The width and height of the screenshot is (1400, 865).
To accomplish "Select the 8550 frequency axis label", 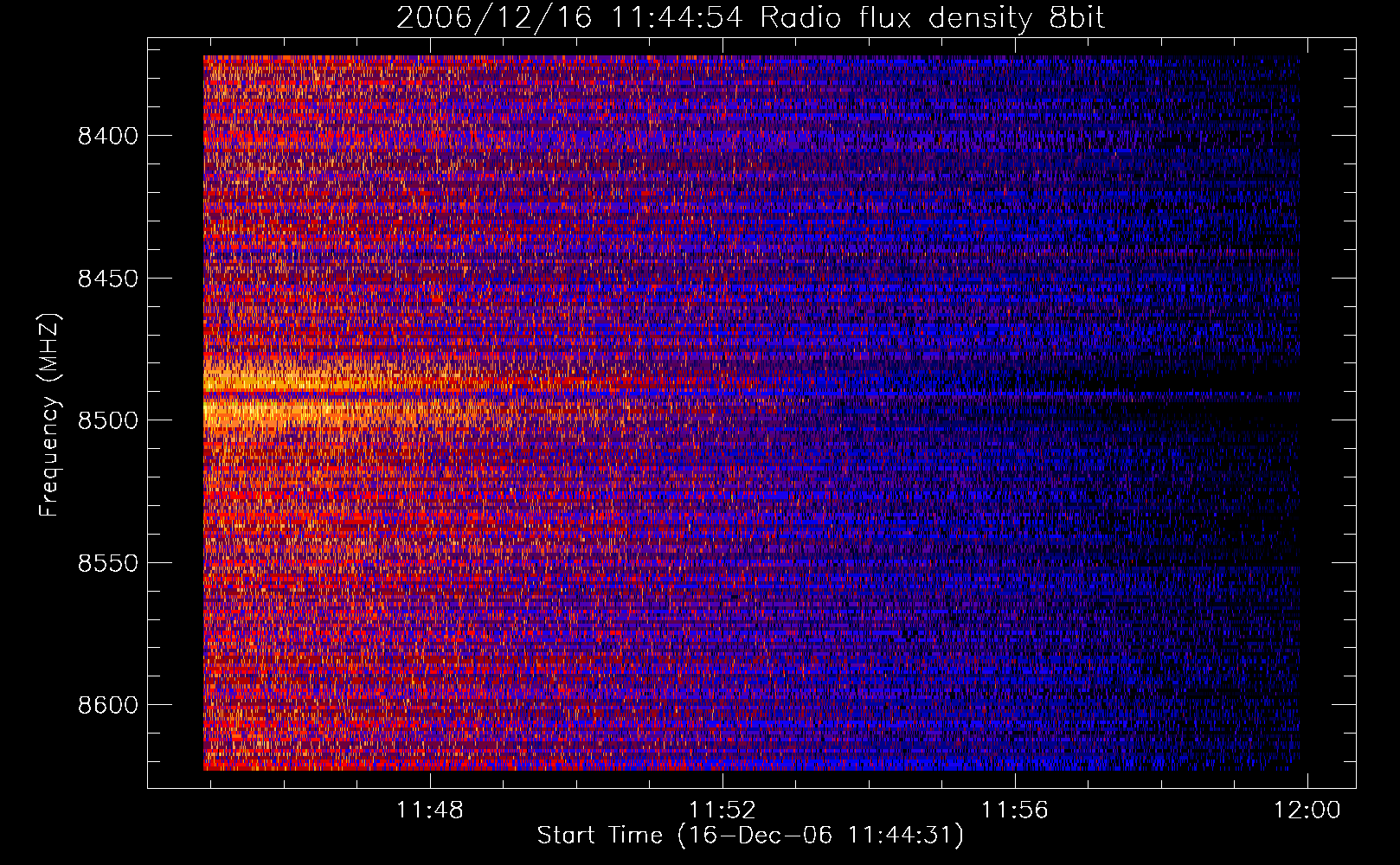I will point(107,563).
